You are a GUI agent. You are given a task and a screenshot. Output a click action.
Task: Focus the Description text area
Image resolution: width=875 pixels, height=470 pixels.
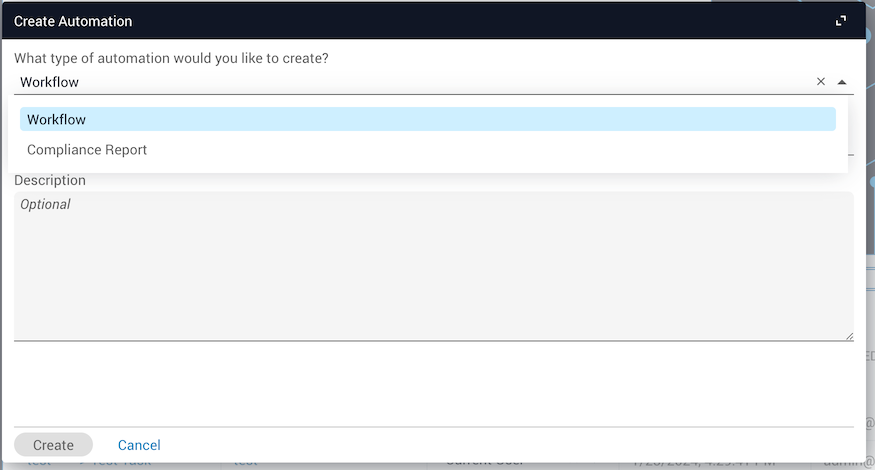[433, 270]
